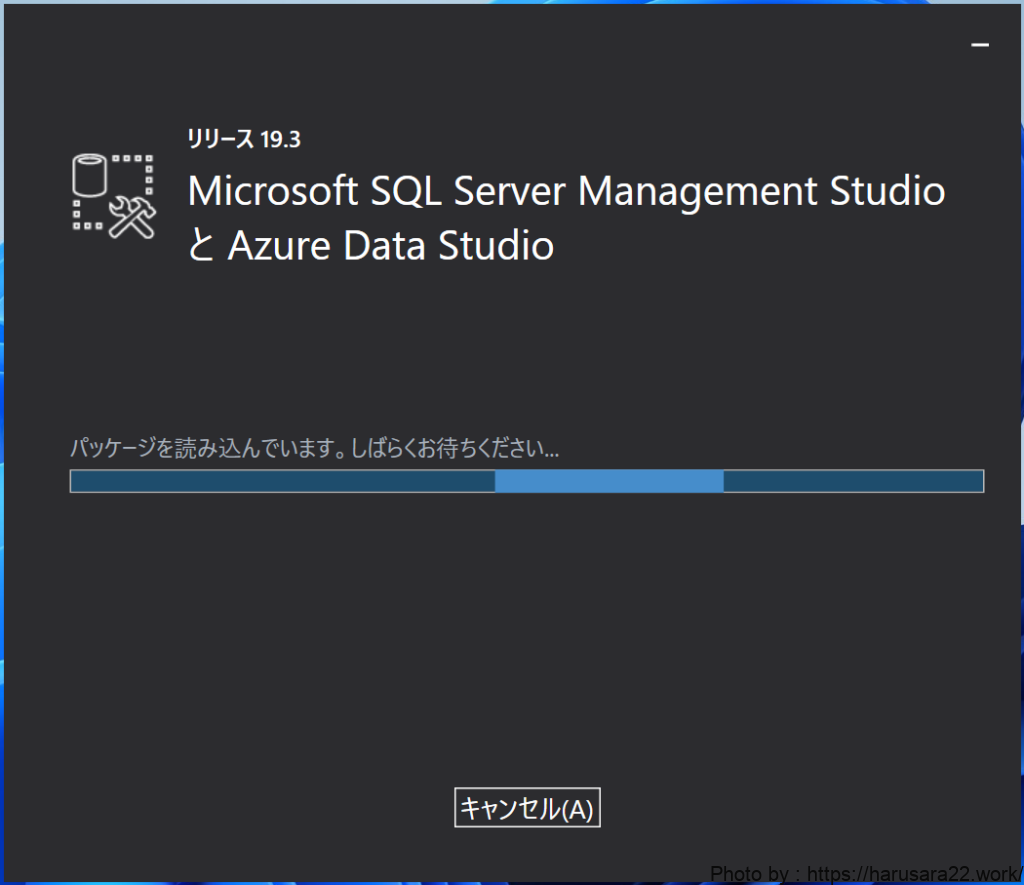Click the "Photo by" watermark label
The image size is (1024, 885).
point(750,873)
